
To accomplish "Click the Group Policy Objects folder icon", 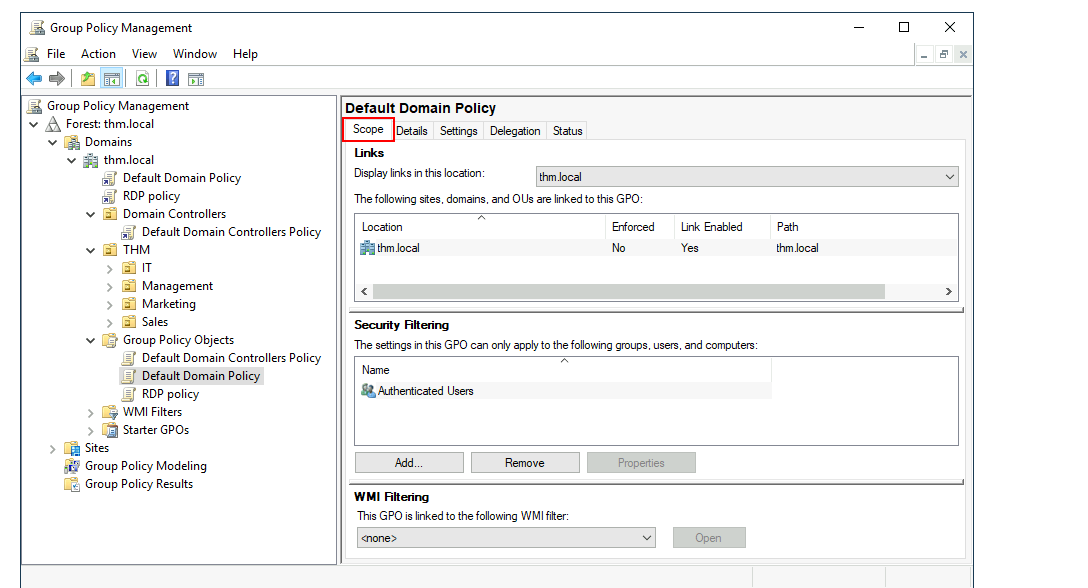I will pyautogui.click(x=110, y=340).
